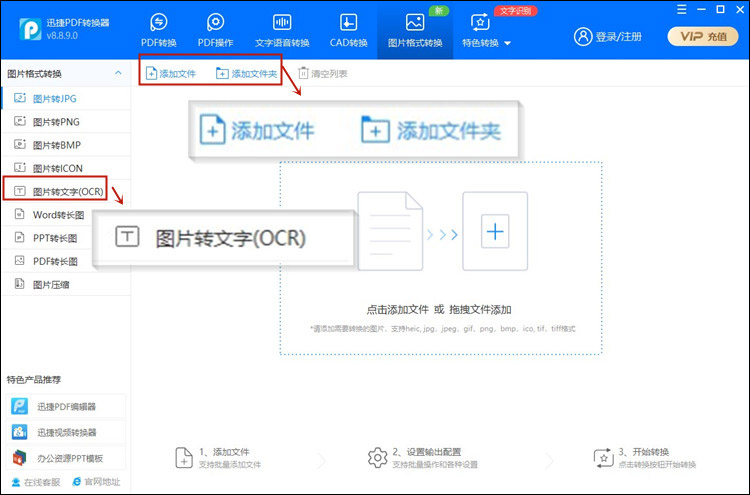Click 添加文件夹 in the toolbar

tap(246, 73)
